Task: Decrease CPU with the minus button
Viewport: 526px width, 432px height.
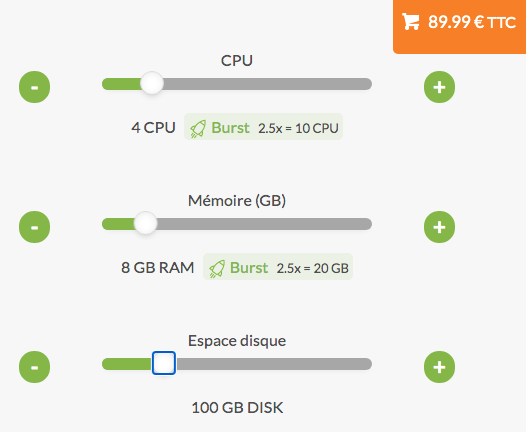Action: pyautogui.click(x=35, y=87)
